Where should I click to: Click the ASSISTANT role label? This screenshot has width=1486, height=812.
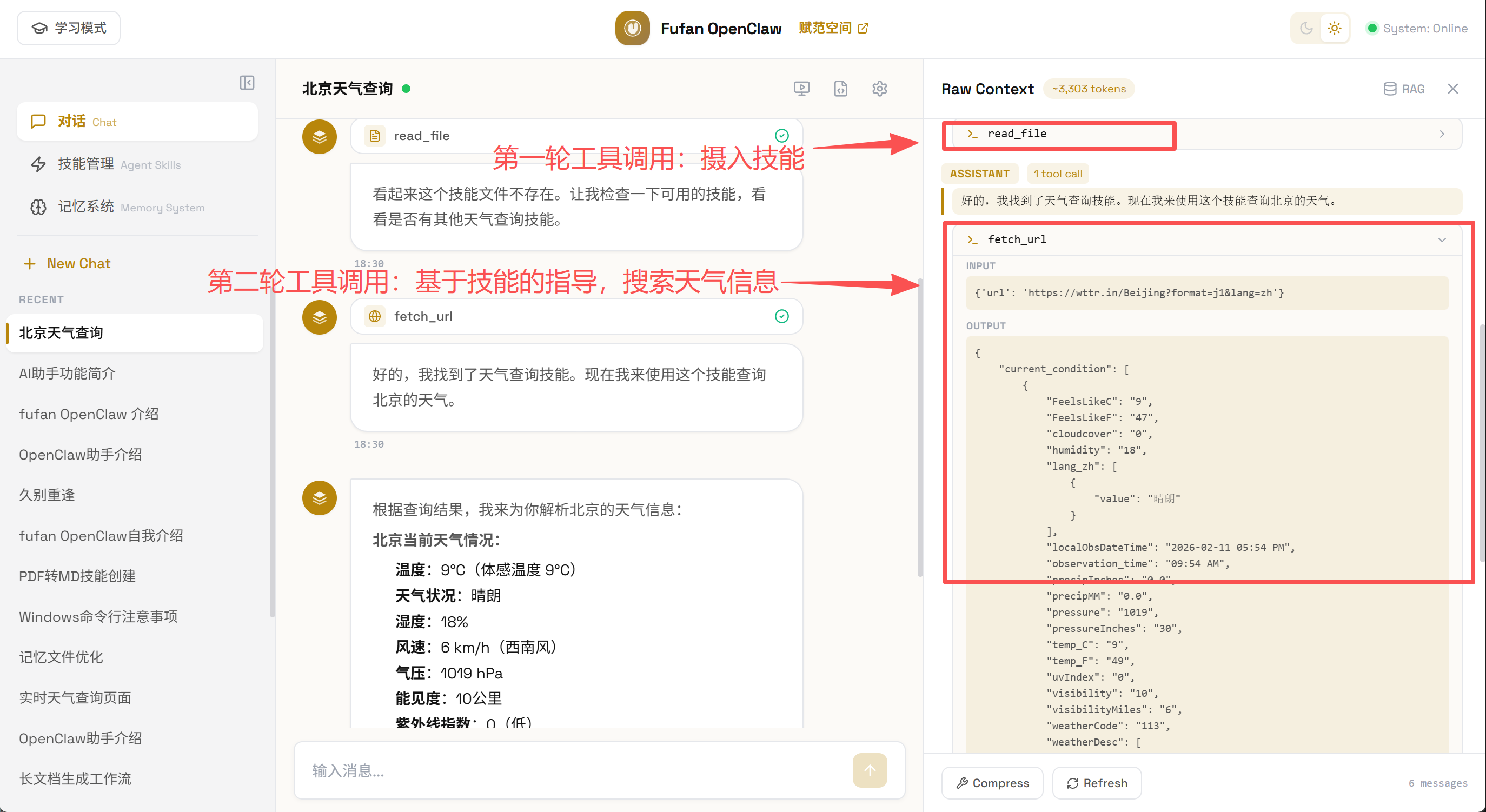979,174
